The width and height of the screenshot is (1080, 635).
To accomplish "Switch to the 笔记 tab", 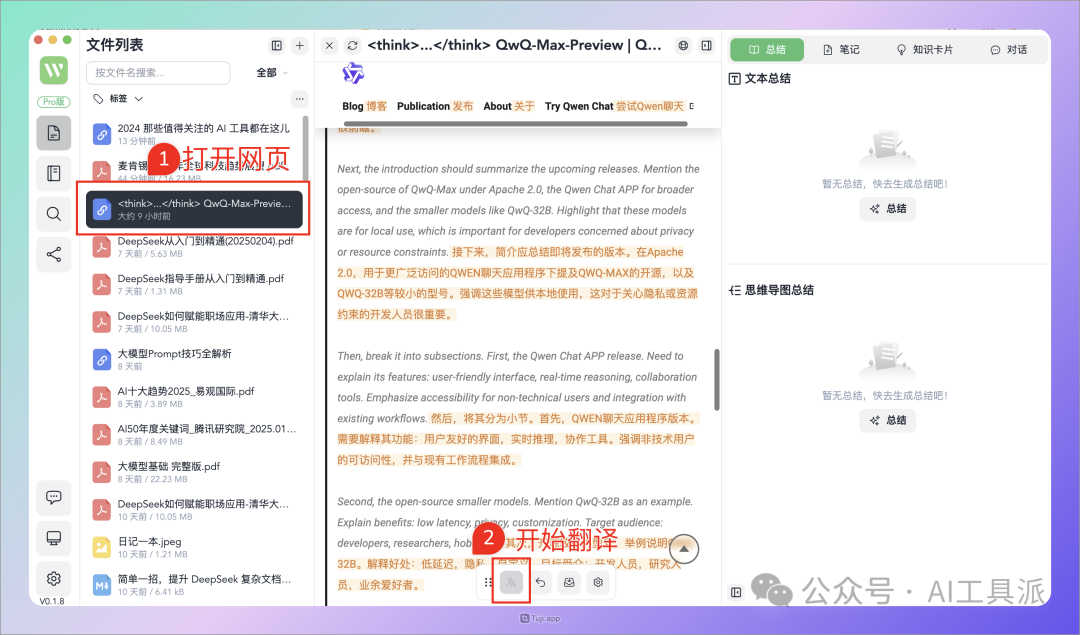I will [841, 50].
